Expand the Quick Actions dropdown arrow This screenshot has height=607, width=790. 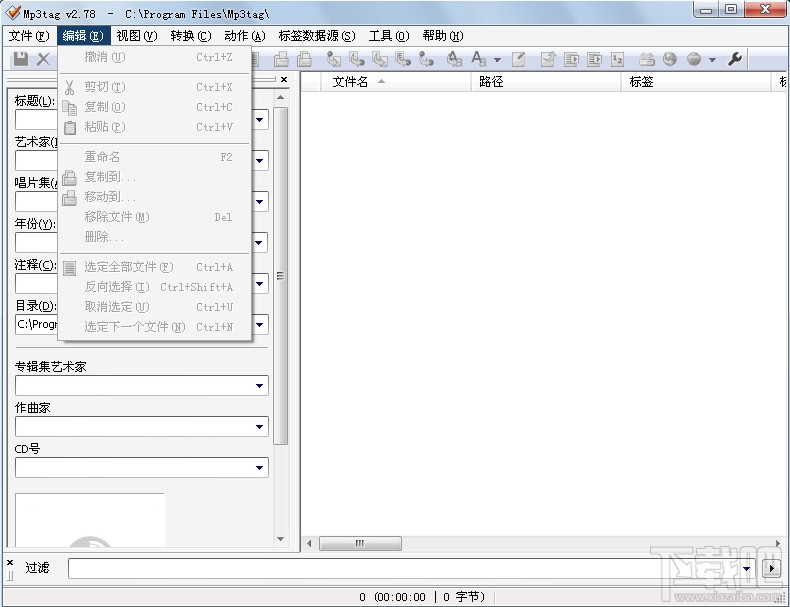coord(497,60)
